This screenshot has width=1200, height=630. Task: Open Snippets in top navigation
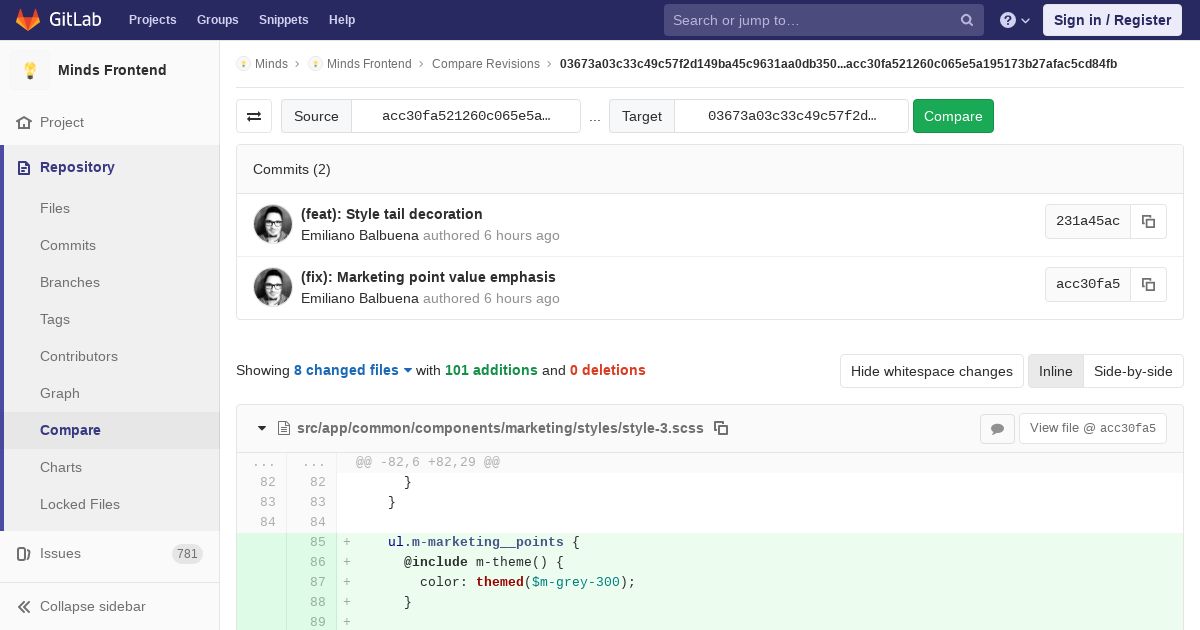(283, 20)
